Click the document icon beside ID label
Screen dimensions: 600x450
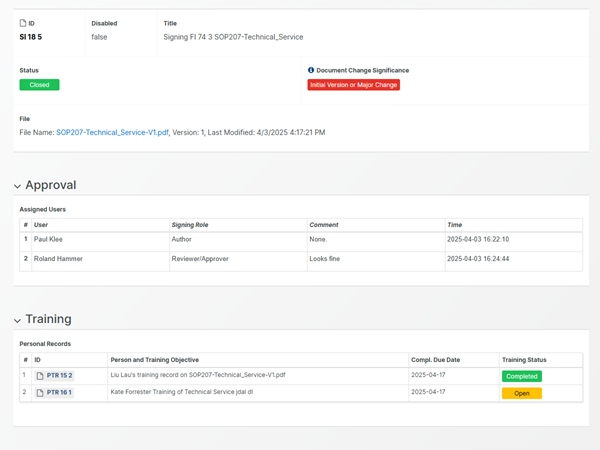click(23, 23)
